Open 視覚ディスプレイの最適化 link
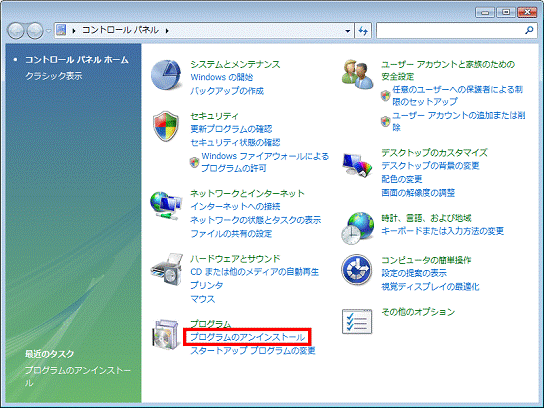This screenshot has width=544, height=408. 430,287
